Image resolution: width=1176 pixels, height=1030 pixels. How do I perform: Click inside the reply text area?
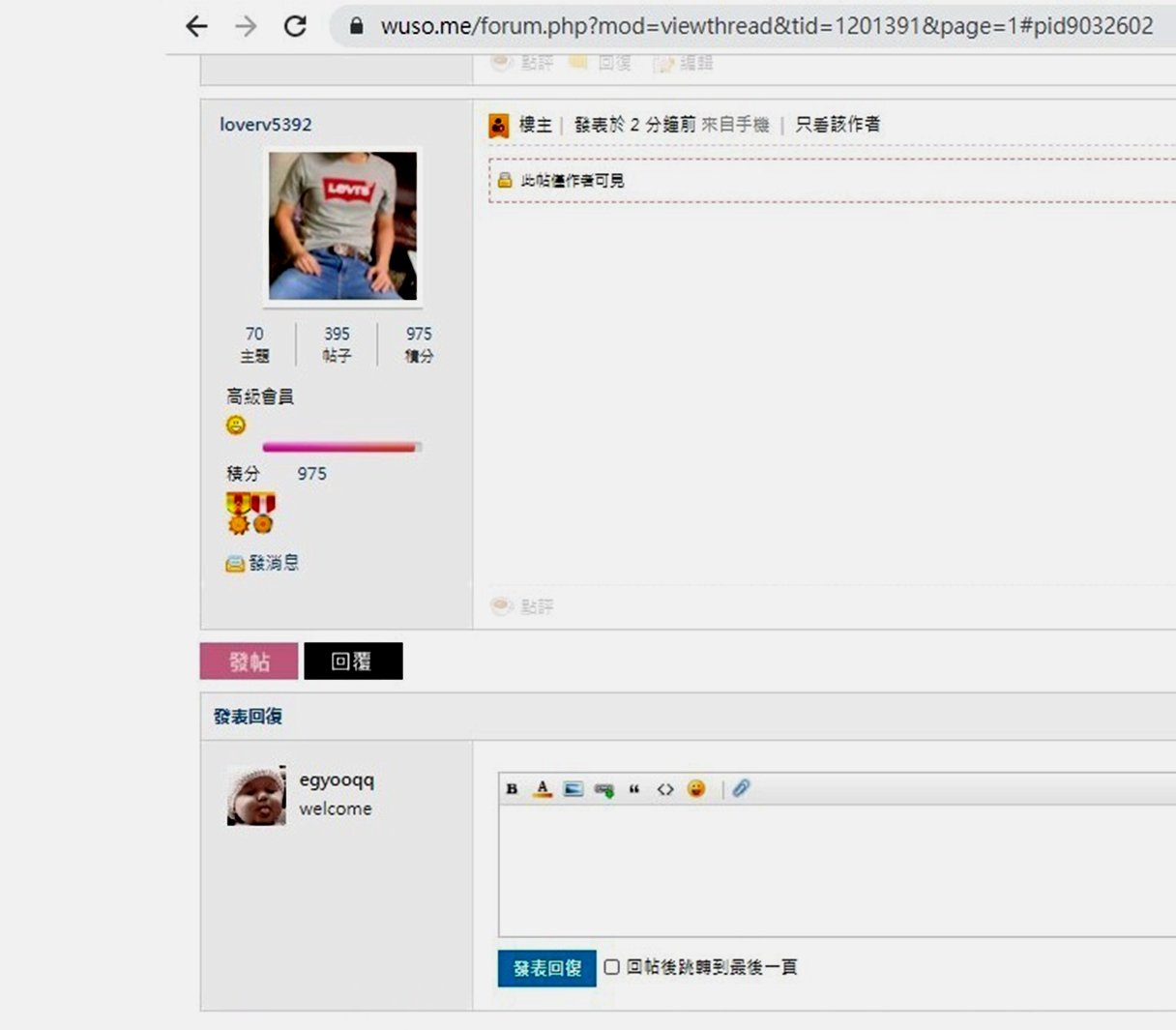[x=838, y=870]
